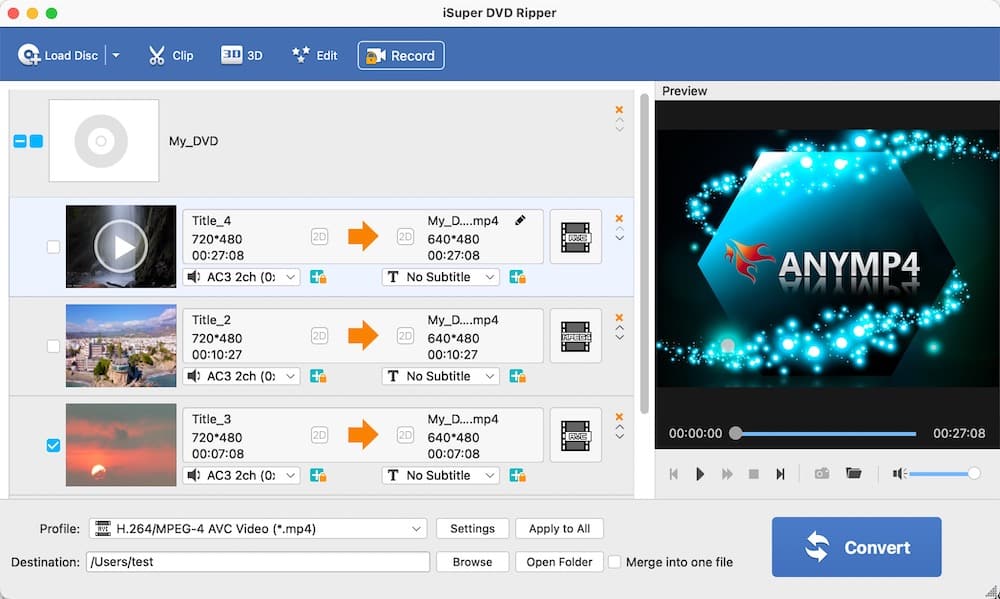The width and height of the screenshot is (1000, 599).
Task: Open the Load Disc dropdown arrow
Action: (116, 55)
